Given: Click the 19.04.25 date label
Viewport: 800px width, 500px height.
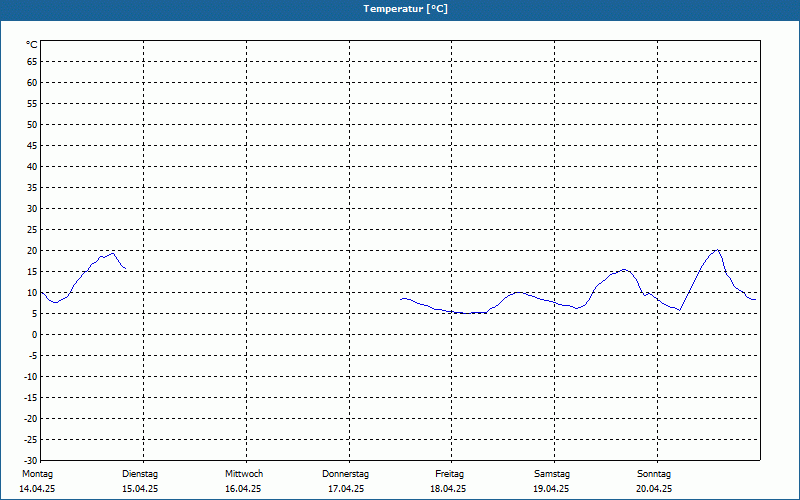Looking at the screenshot, I should [x=551, y=489].
